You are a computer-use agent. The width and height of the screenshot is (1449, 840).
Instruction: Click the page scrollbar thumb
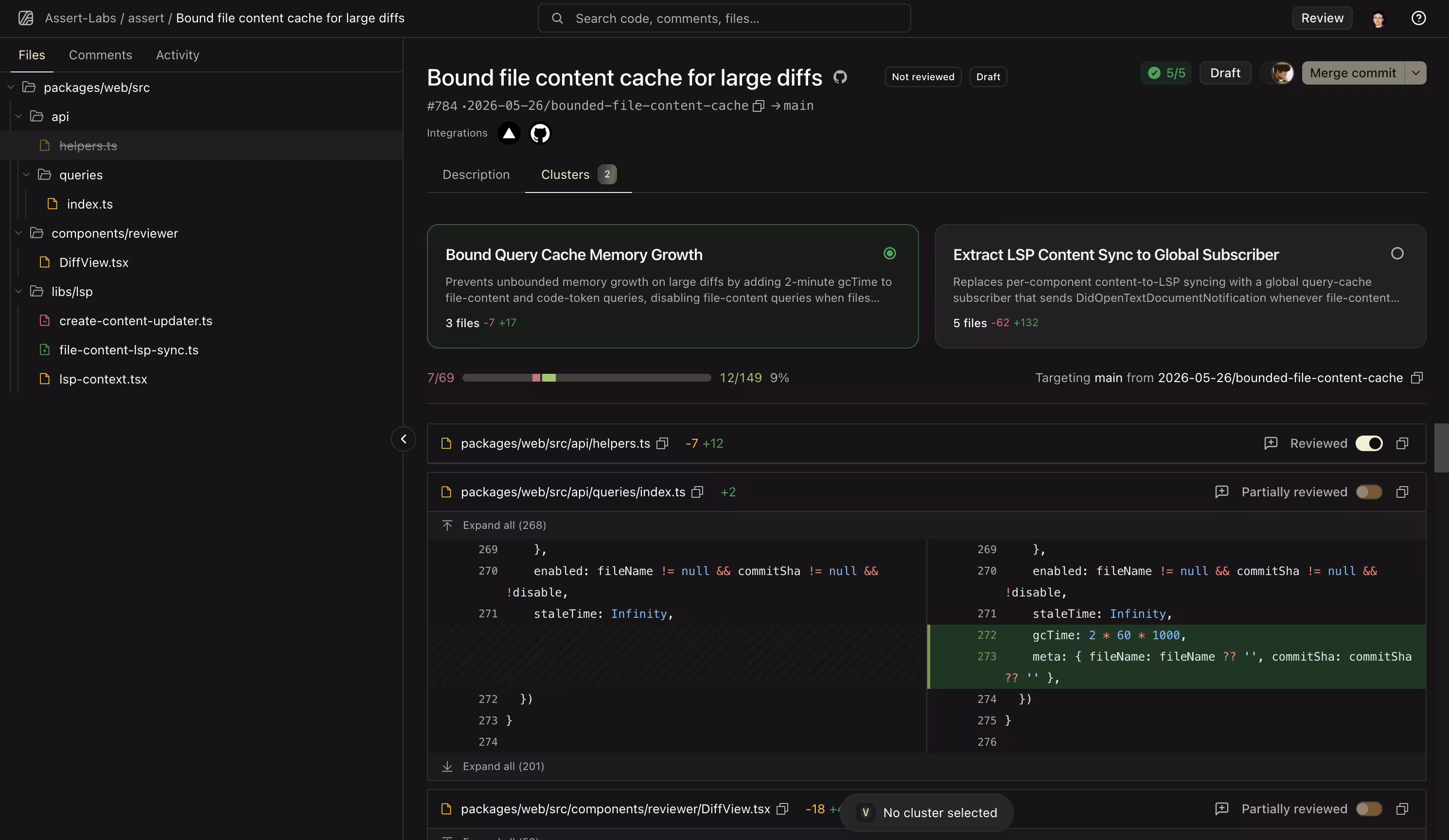pos(1442,448)
